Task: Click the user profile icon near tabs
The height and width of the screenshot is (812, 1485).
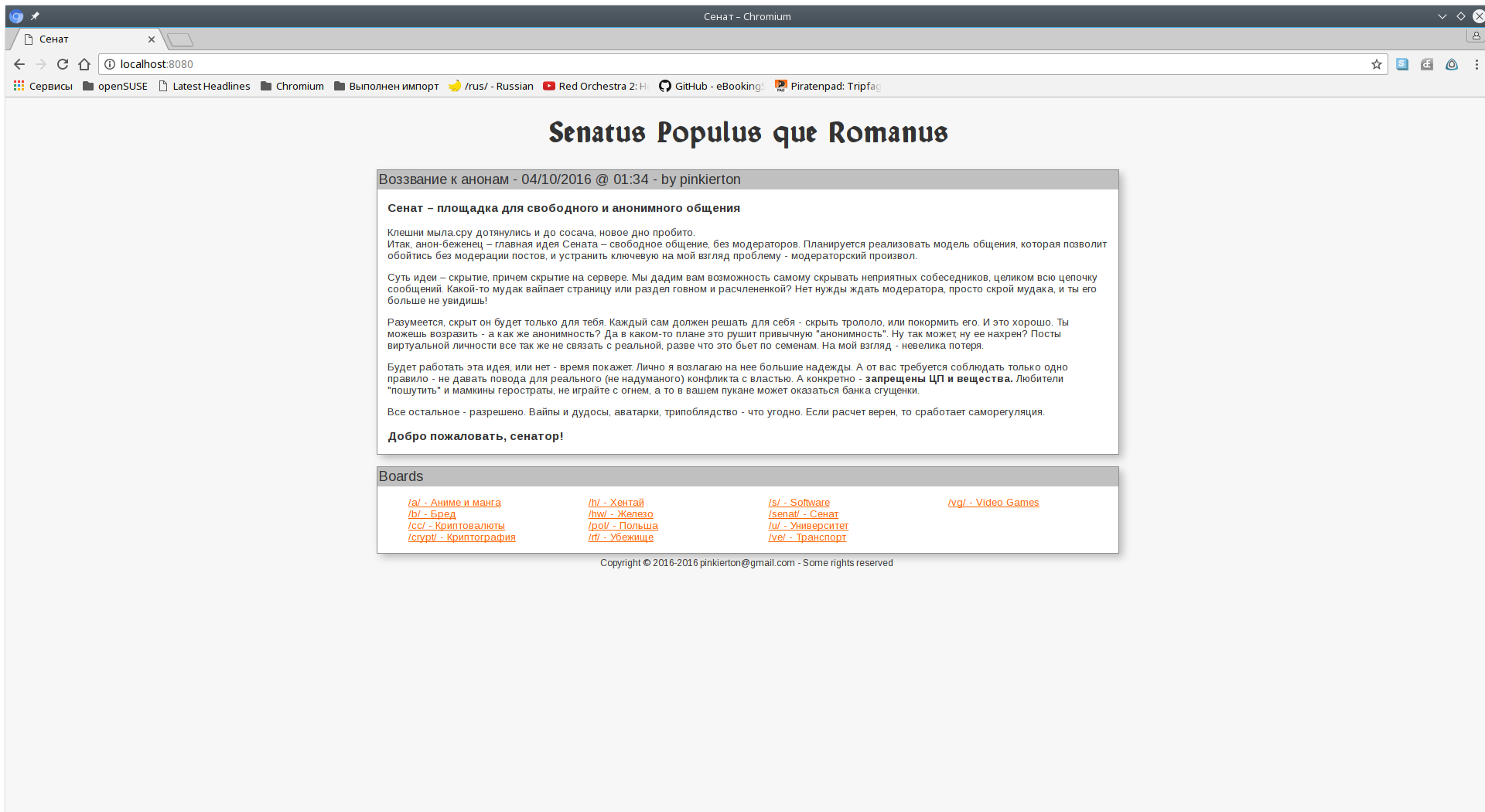Action: pyautogui.click(x=1476, y=36)
